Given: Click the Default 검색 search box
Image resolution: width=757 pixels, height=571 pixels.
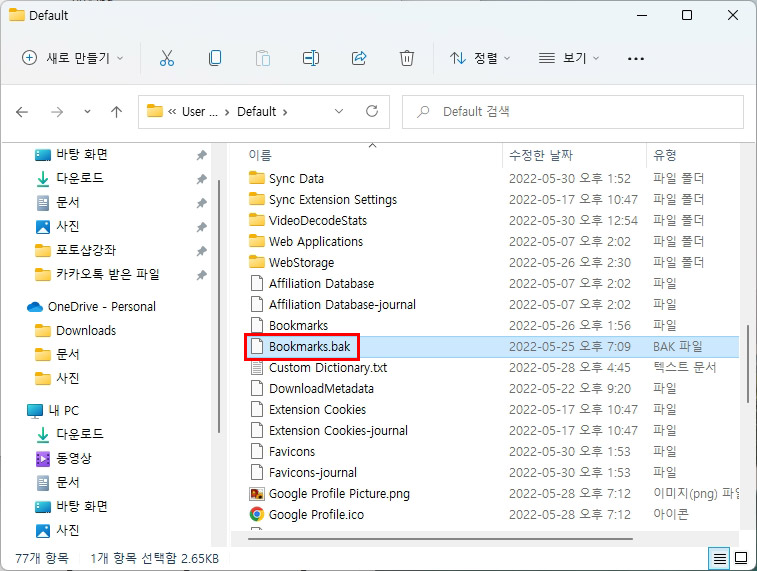Looking at the screenshot, I should (x=573, y=111).
